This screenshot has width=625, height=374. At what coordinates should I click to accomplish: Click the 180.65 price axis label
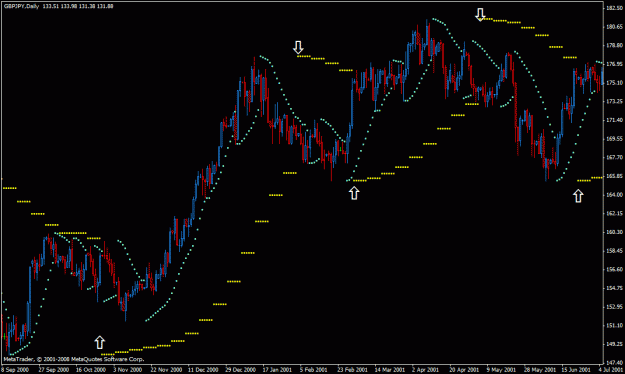click(x=614, y=27)
